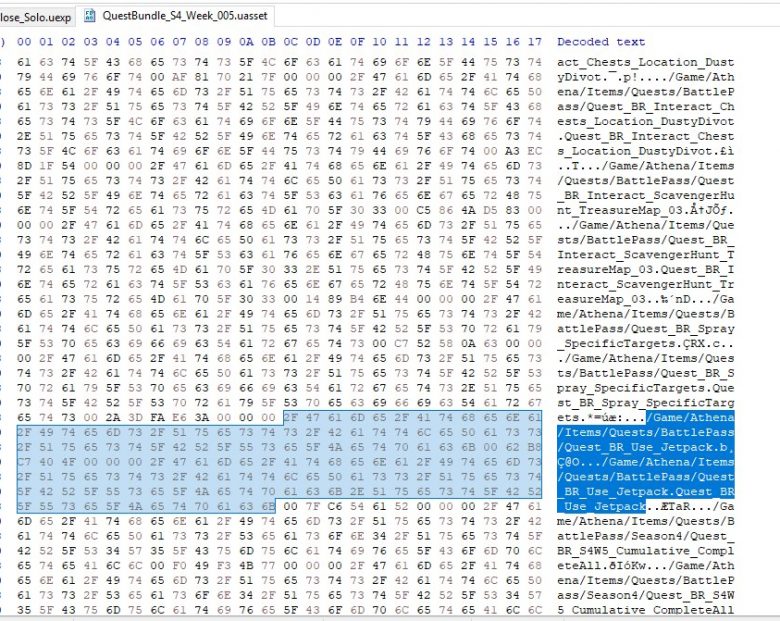
Task: Select the 14 column offset header
Action: click(x=468, y=42)
